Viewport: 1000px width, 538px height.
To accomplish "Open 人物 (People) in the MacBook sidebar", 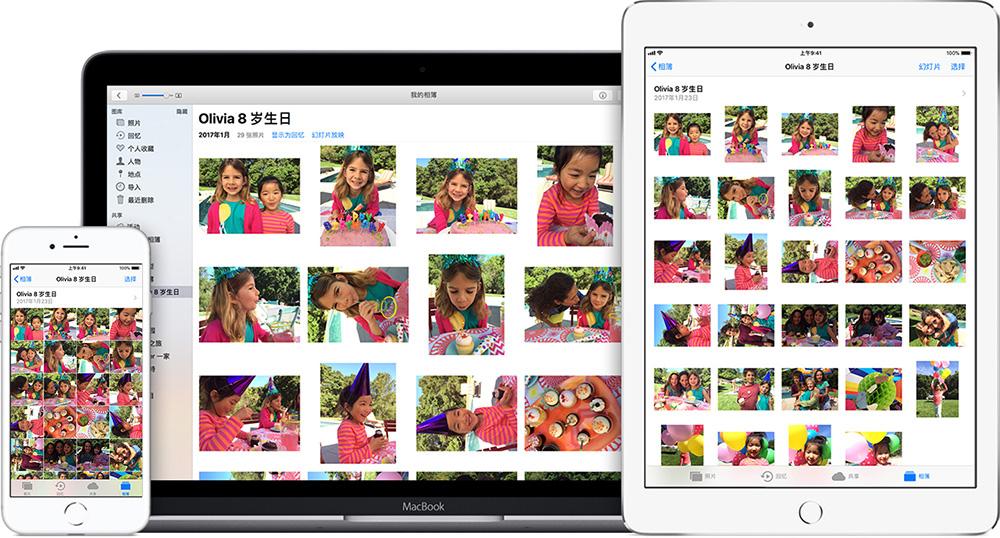I will (x=128, y=161).
